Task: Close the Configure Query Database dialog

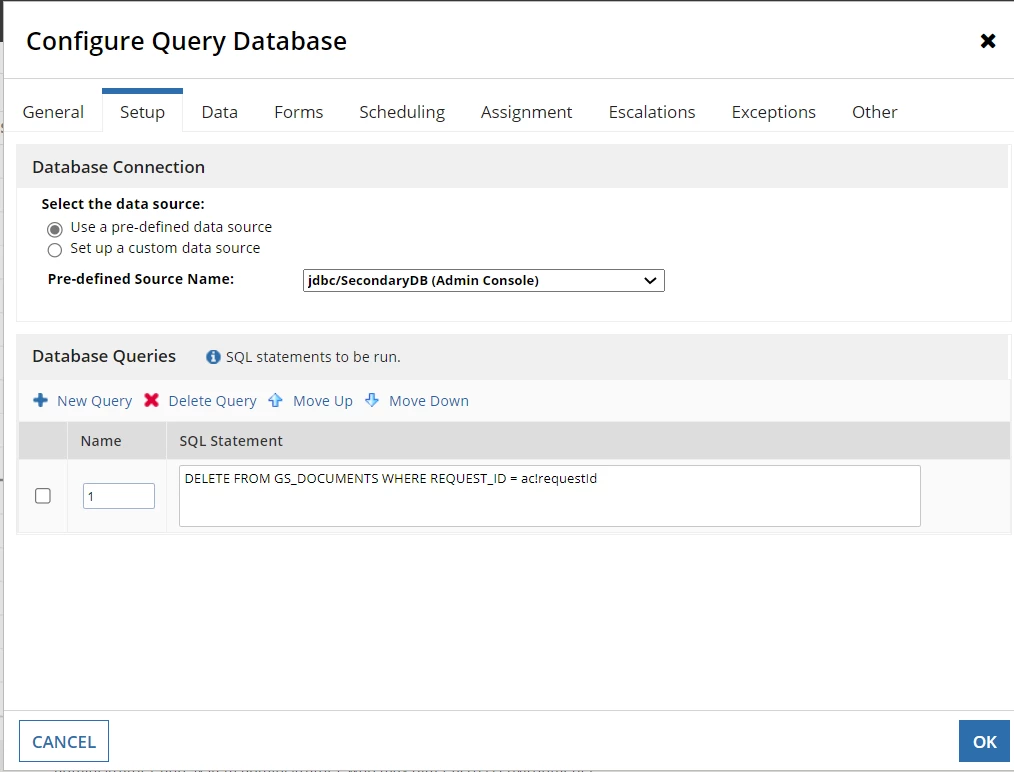Action: coord(987,41)
